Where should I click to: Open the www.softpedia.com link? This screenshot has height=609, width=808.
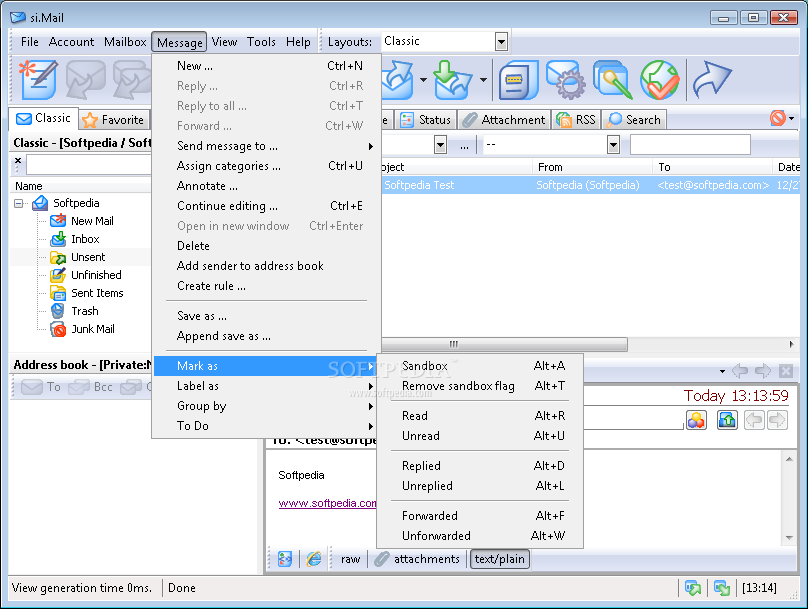(x=328, y=503)
